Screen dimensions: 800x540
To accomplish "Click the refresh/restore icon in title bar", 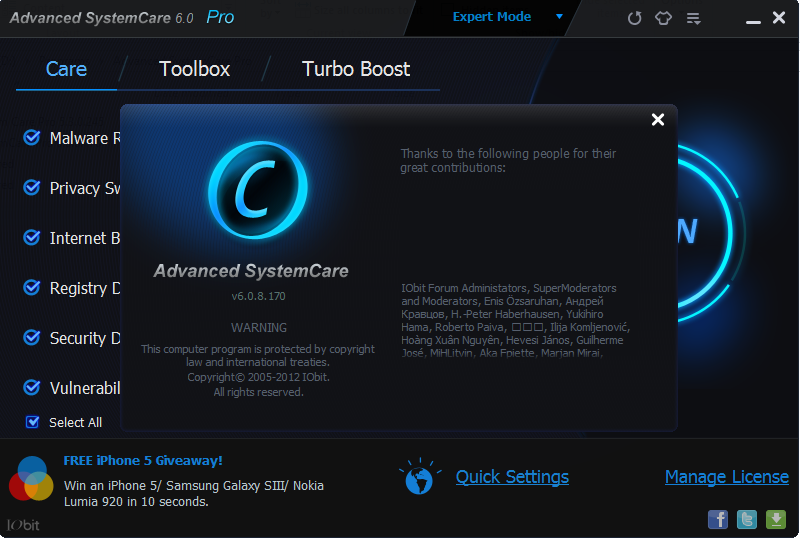I will click(634, 18).
